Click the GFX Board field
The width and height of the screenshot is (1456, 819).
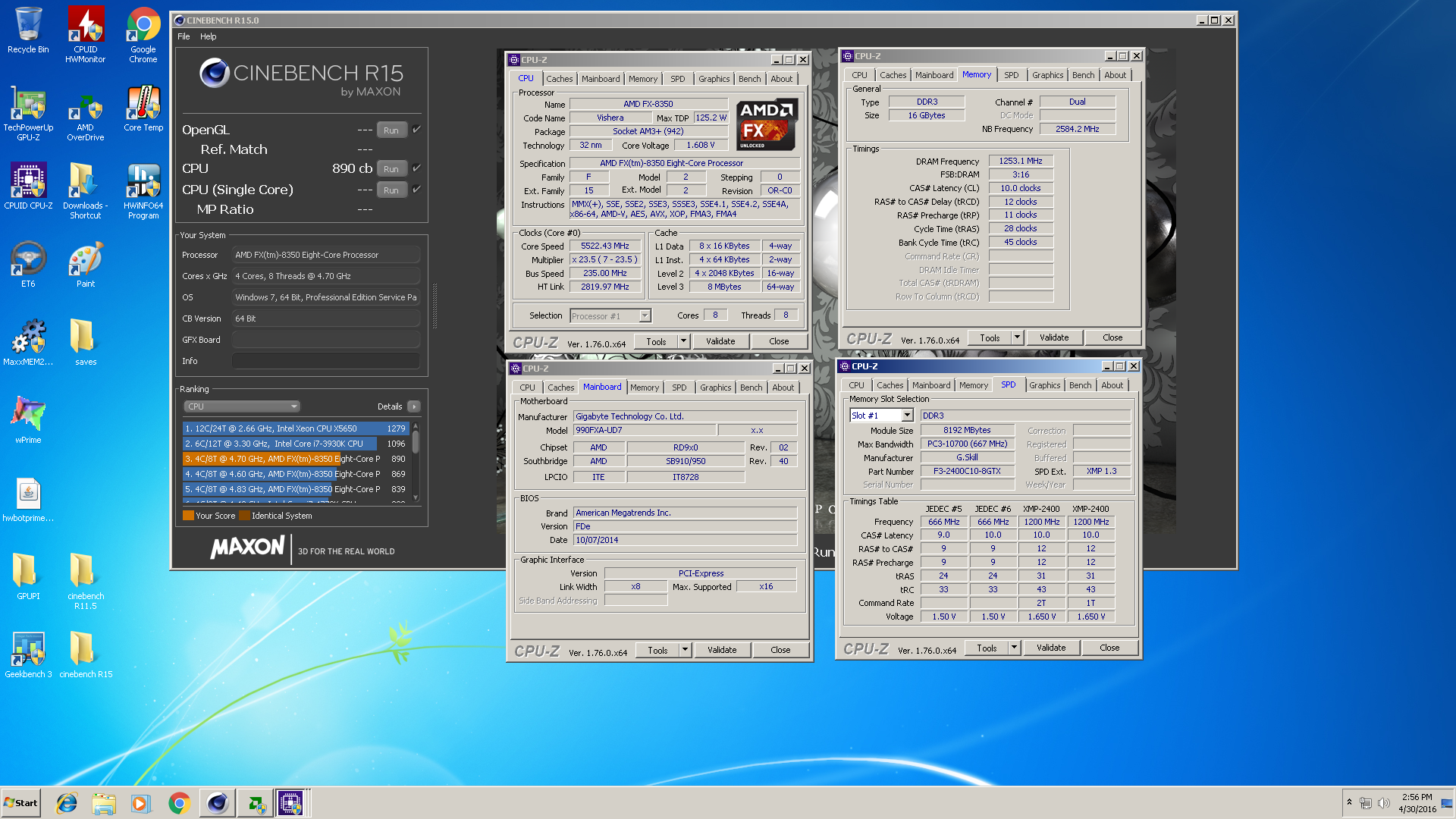[326, 340]
